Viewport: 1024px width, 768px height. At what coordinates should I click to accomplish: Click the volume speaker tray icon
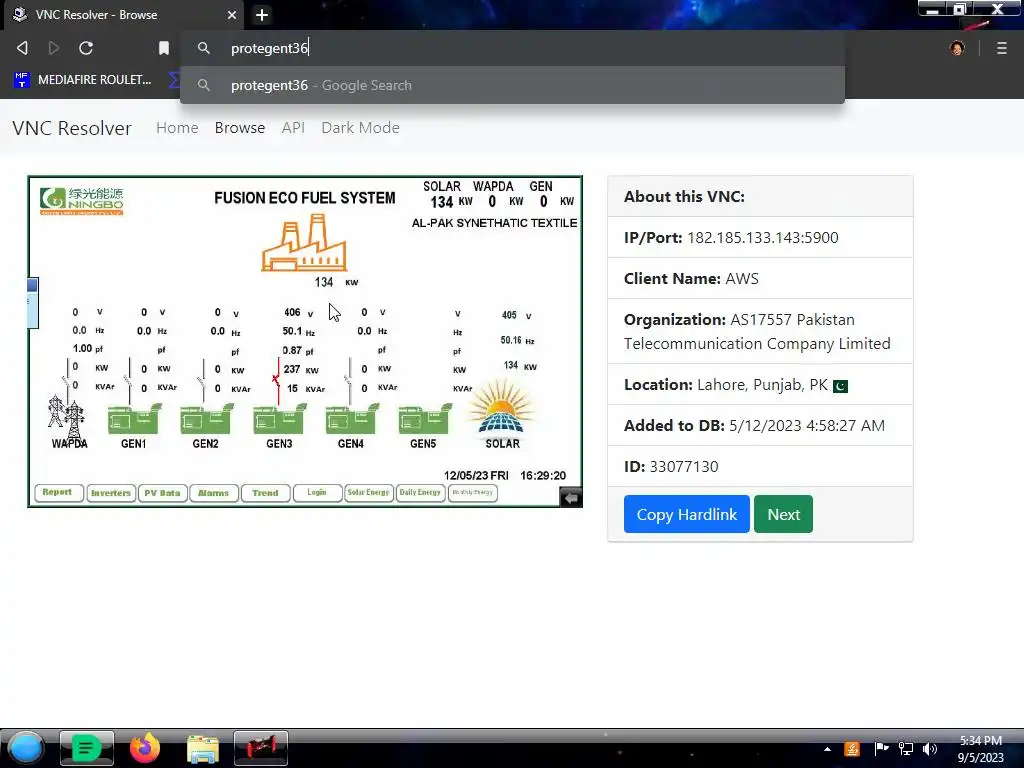[930, 749]
